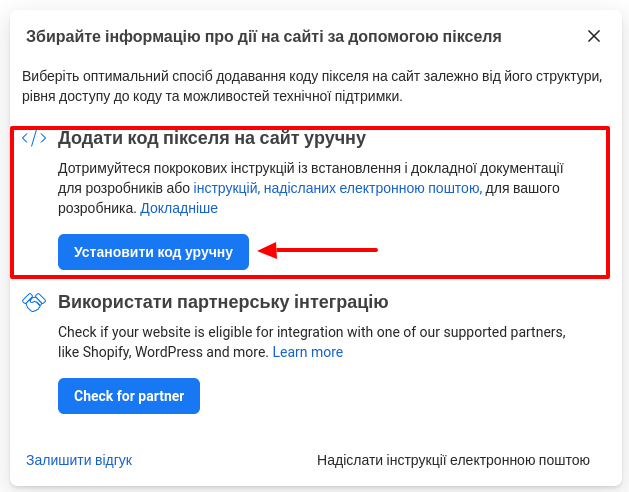The image size is (629, 492).
Task: Close the pixel setup dialog
Action: [x=594, y=36]
